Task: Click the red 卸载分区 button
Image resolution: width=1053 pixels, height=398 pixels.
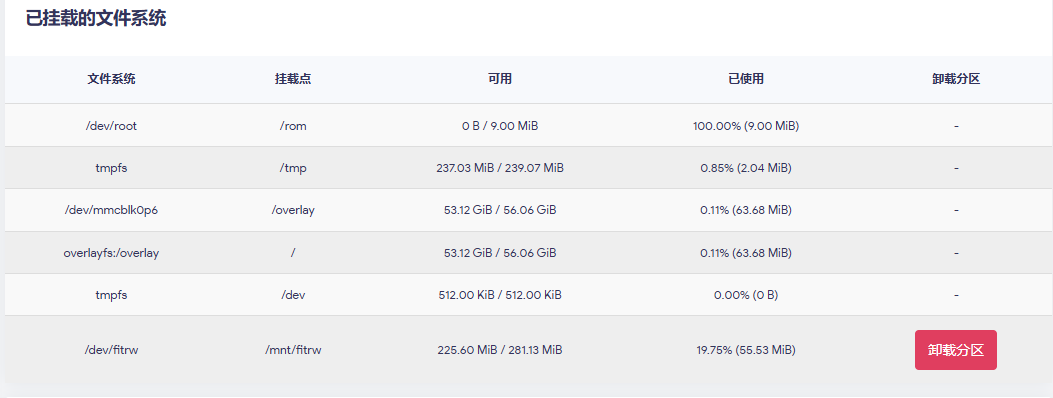Action: coord(955,350)
